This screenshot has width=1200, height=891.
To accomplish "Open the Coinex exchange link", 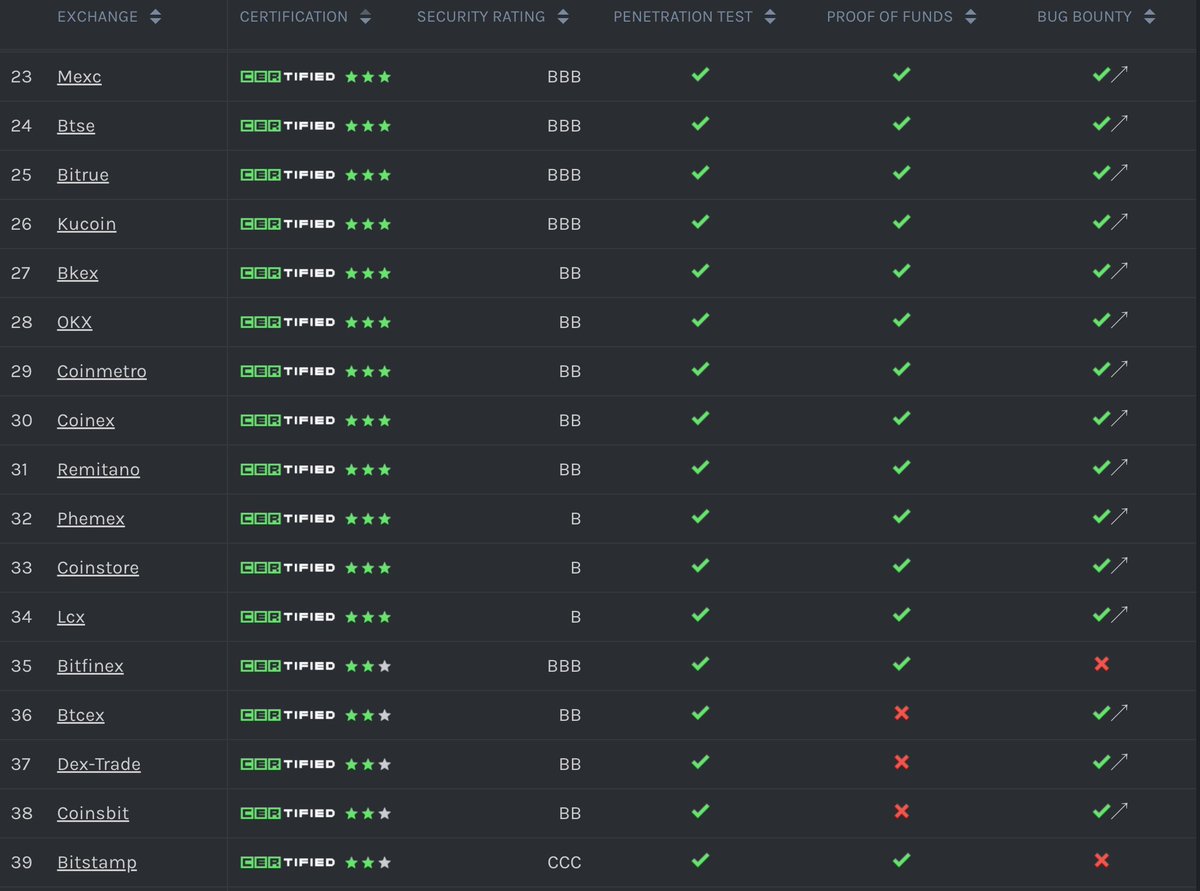I will (x=86, y=420).
